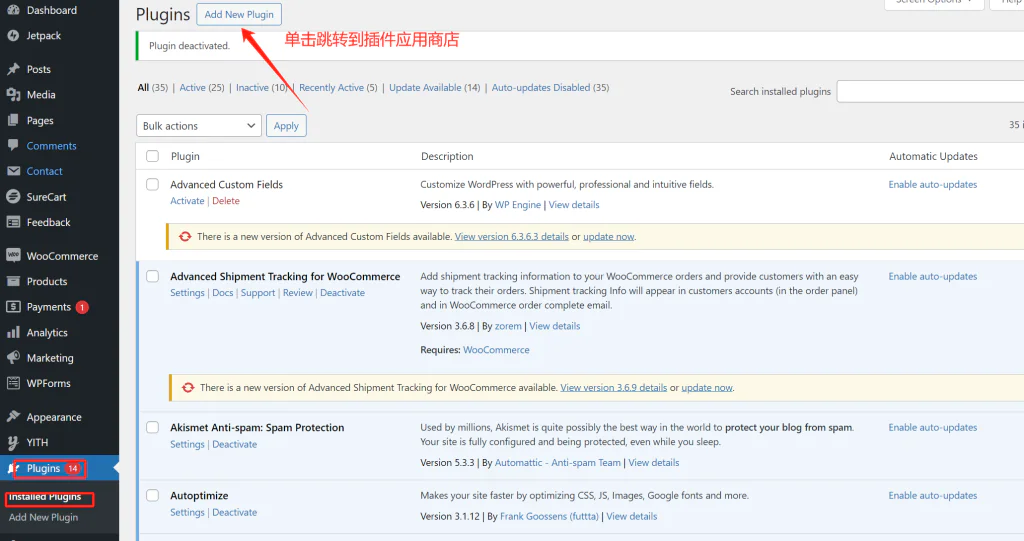Image resolution: width=1024 pixels, height=541 pixels.
Task: Click the Analytics bar chart icon
Action: [x=13, y=333]
